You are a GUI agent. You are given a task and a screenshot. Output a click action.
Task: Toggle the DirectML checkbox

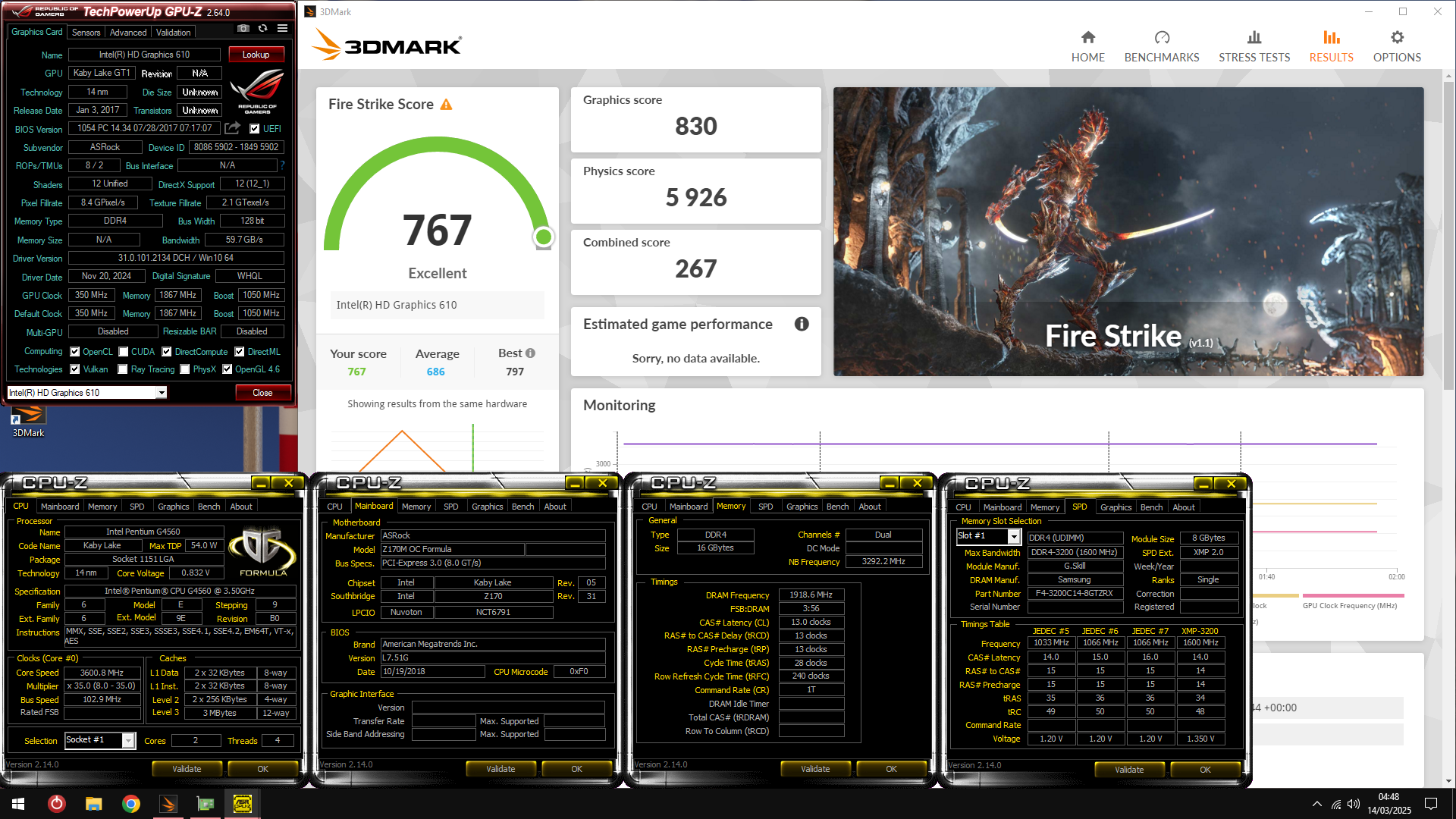point(240,352)
